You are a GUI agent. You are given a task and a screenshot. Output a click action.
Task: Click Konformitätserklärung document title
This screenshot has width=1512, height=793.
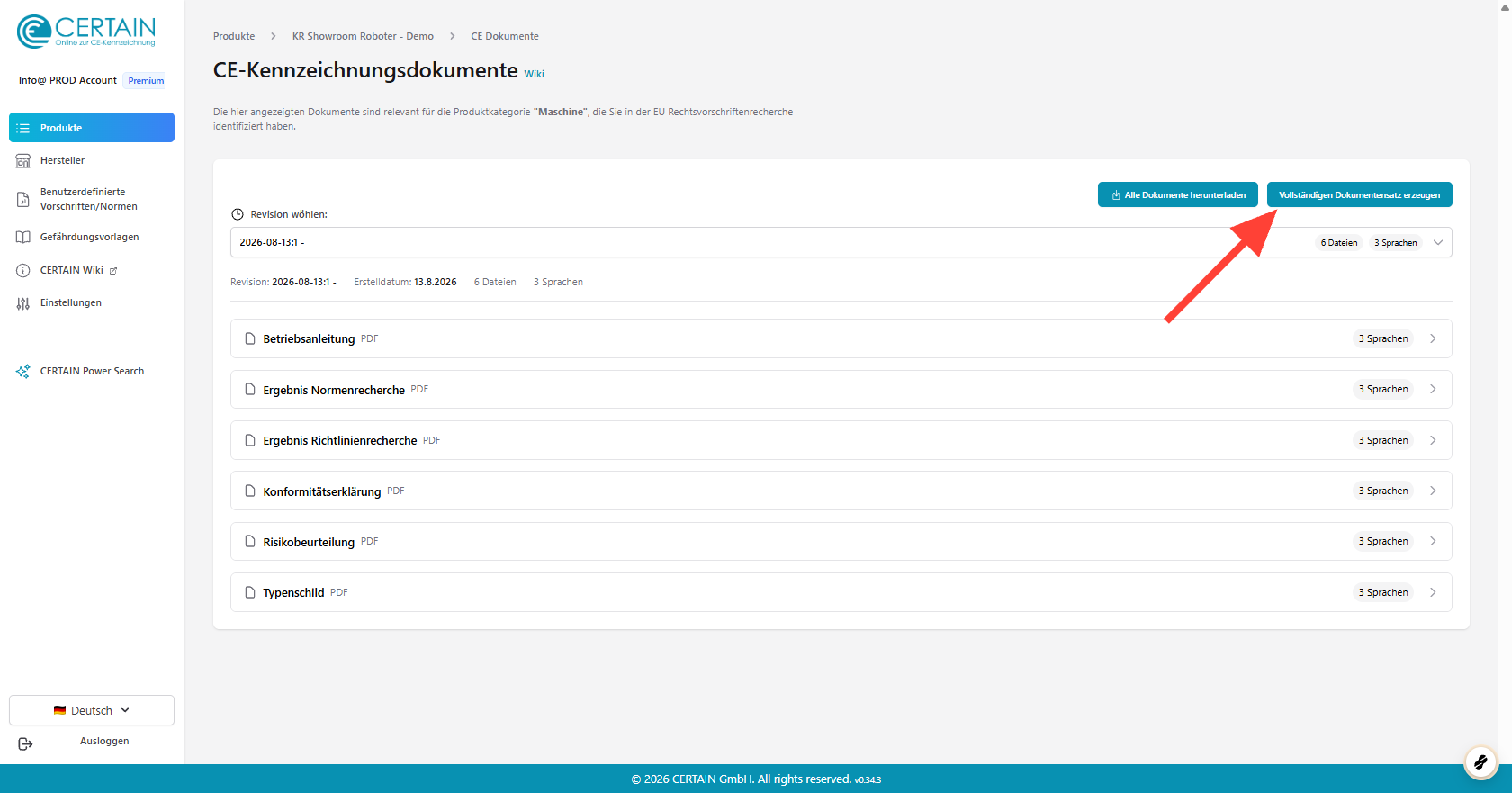[x=322, y=491]
